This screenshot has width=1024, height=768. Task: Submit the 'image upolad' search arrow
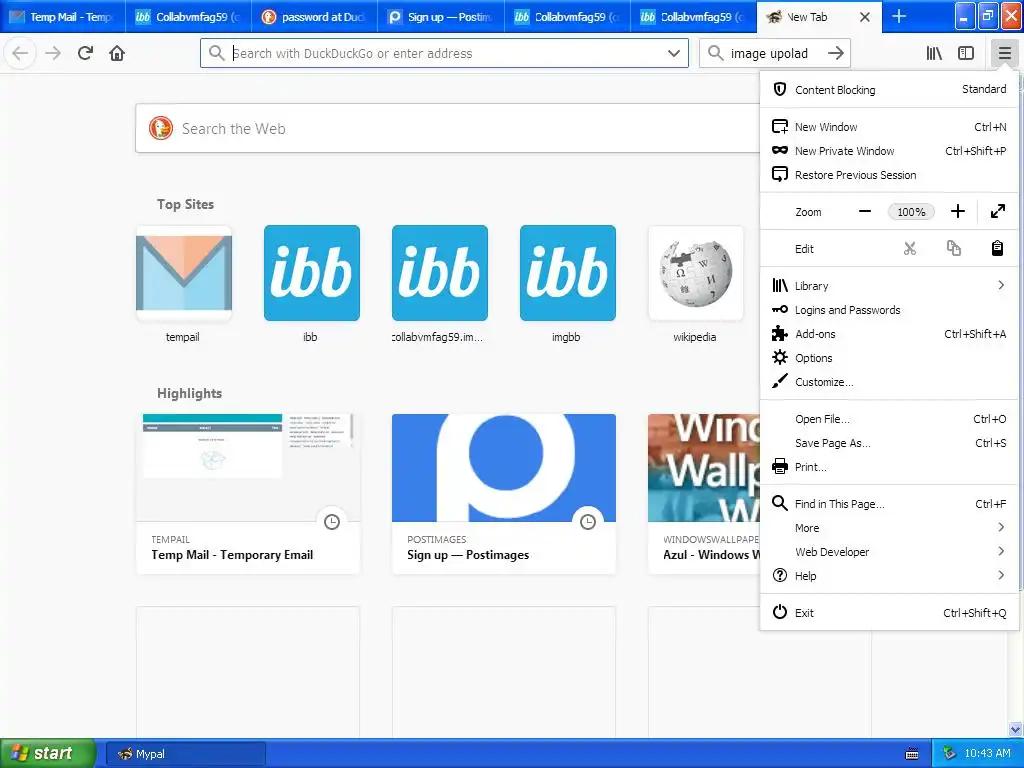835,53
